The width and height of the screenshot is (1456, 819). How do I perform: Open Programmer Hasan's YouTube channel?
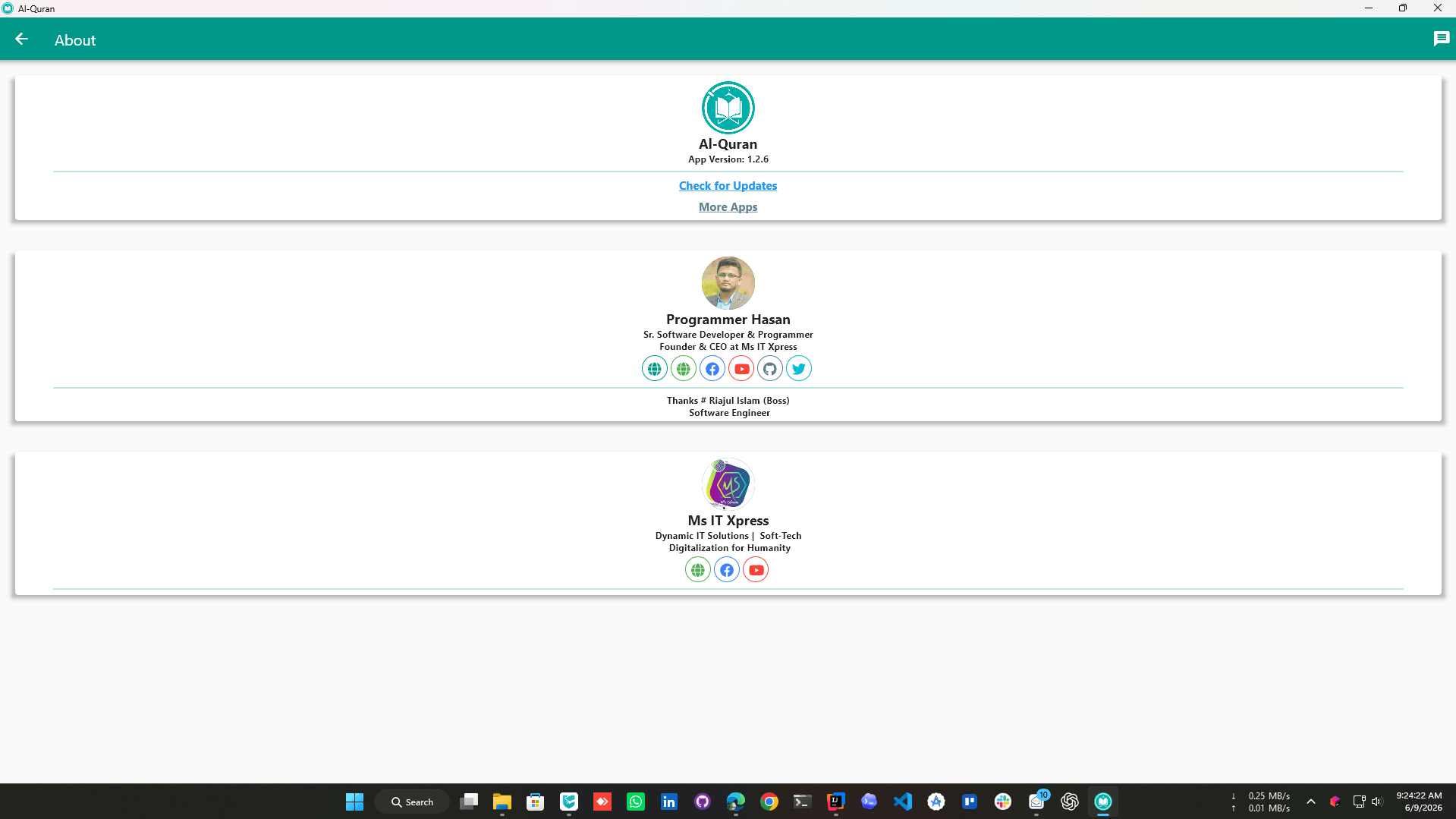(x=741, y=369)
